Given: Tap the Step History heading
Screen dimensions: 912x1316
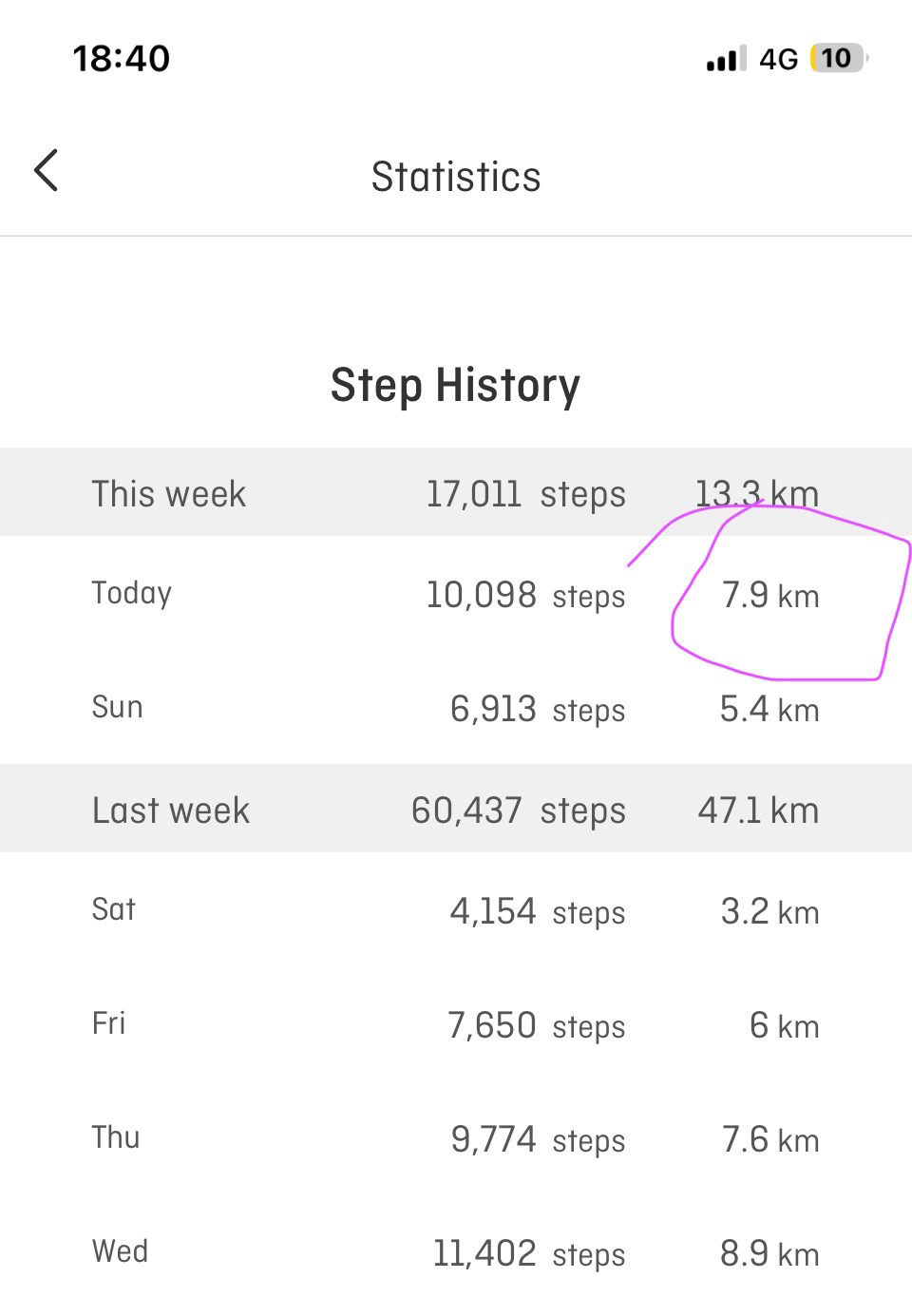Looking at the screenshot, I should click(x=455, y=385).
